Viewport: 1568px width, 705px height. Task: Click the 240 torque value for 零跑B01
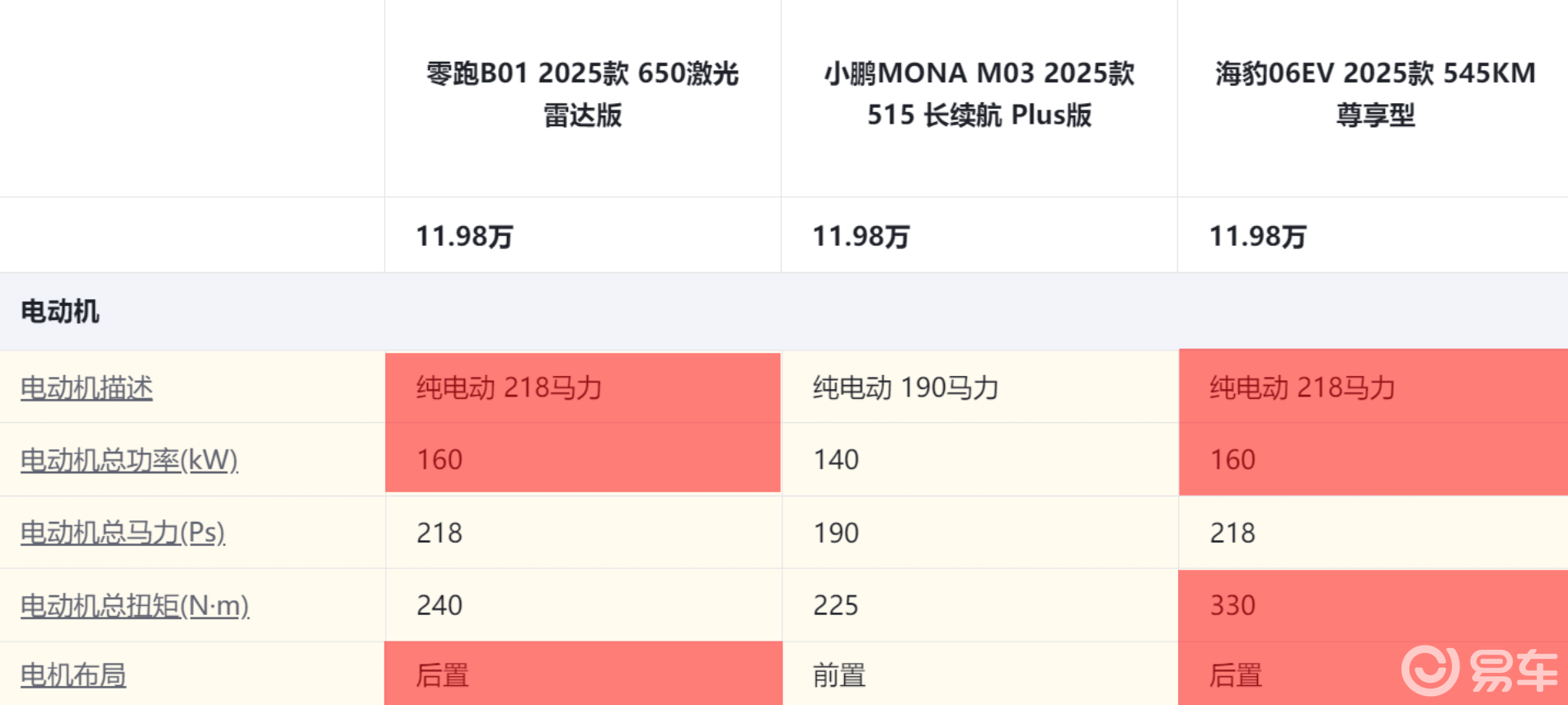[439, 605]
